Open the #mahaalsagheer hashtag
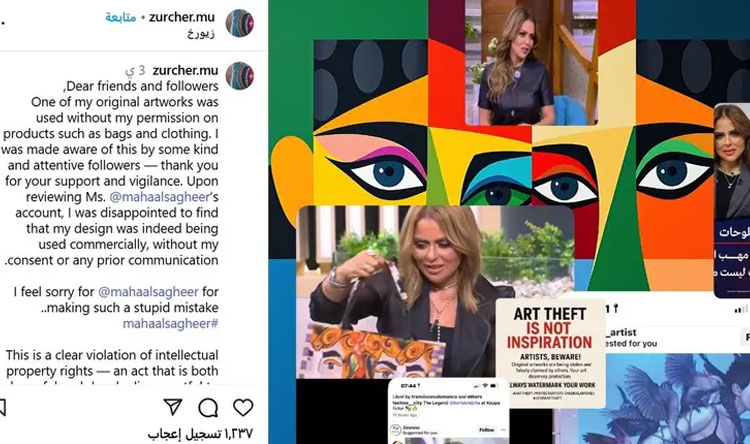This screenshot has height=444, width=750. coord(171,323)
